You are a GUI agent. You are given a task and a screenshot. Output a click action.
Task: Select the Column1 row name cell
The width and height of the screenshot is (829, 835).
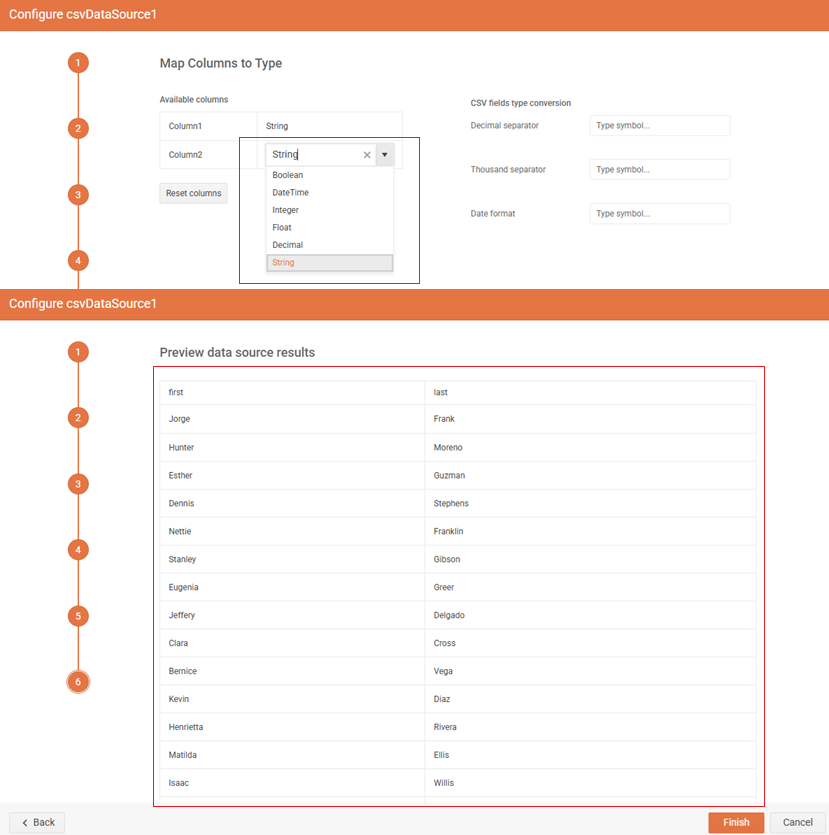[208, 126]
